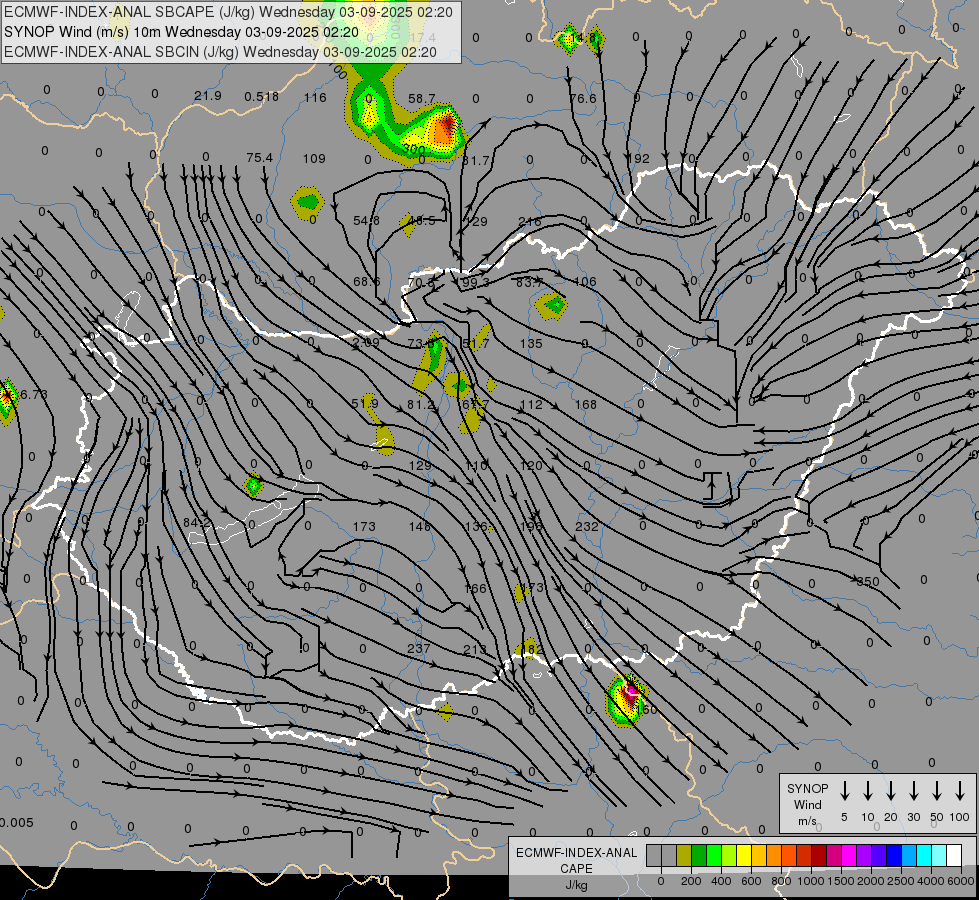Click the red-orange CAPE maximum near 58.7
The image size is (979, 900).
tap(446, 126)
